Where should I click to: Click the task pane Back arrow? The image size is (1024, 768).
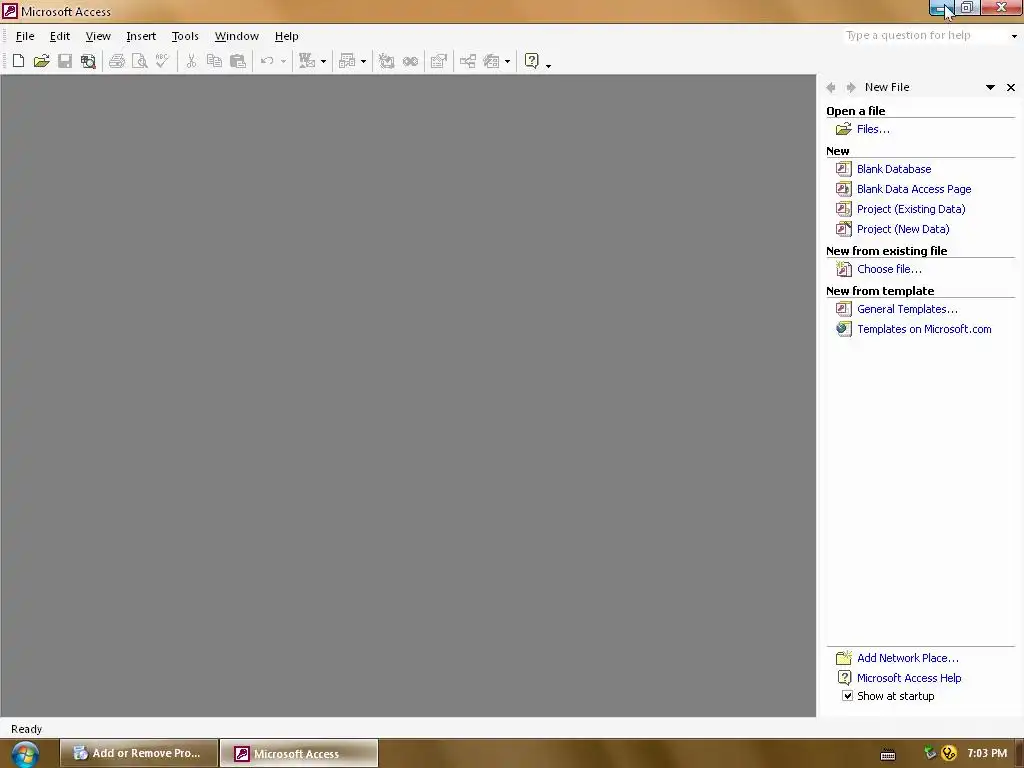tap(831, 88)
